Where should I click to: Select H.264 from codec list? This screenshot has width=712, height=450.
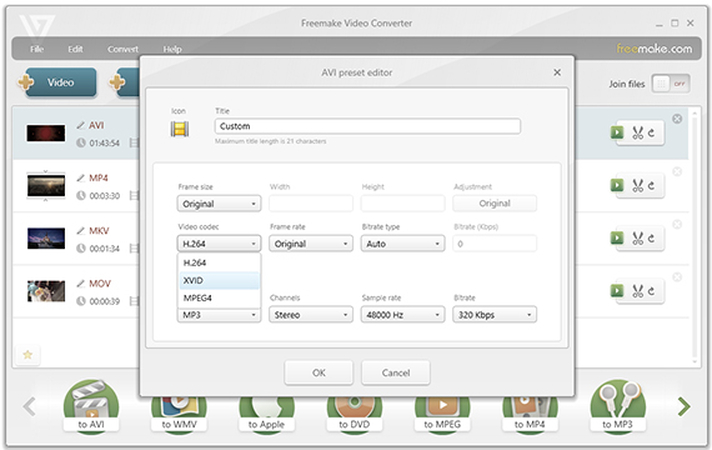point(219,262)
